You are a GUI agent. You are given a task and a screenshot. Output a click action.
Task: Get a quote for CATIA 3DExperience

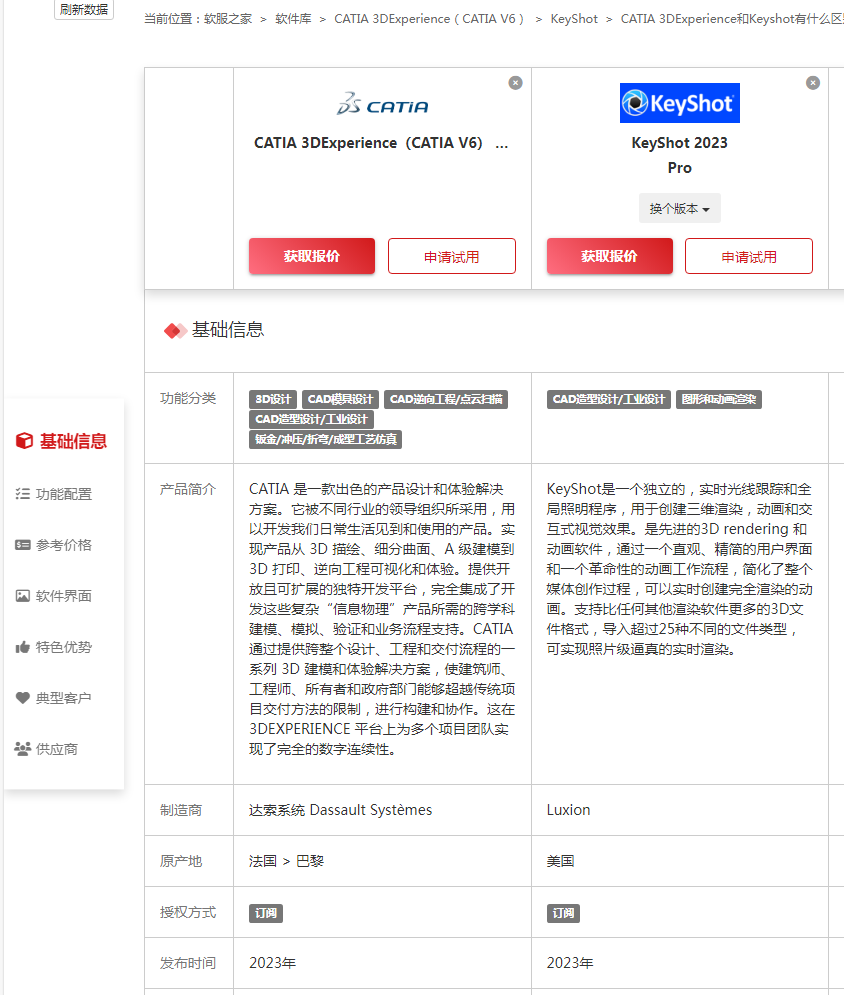point(312,256)
